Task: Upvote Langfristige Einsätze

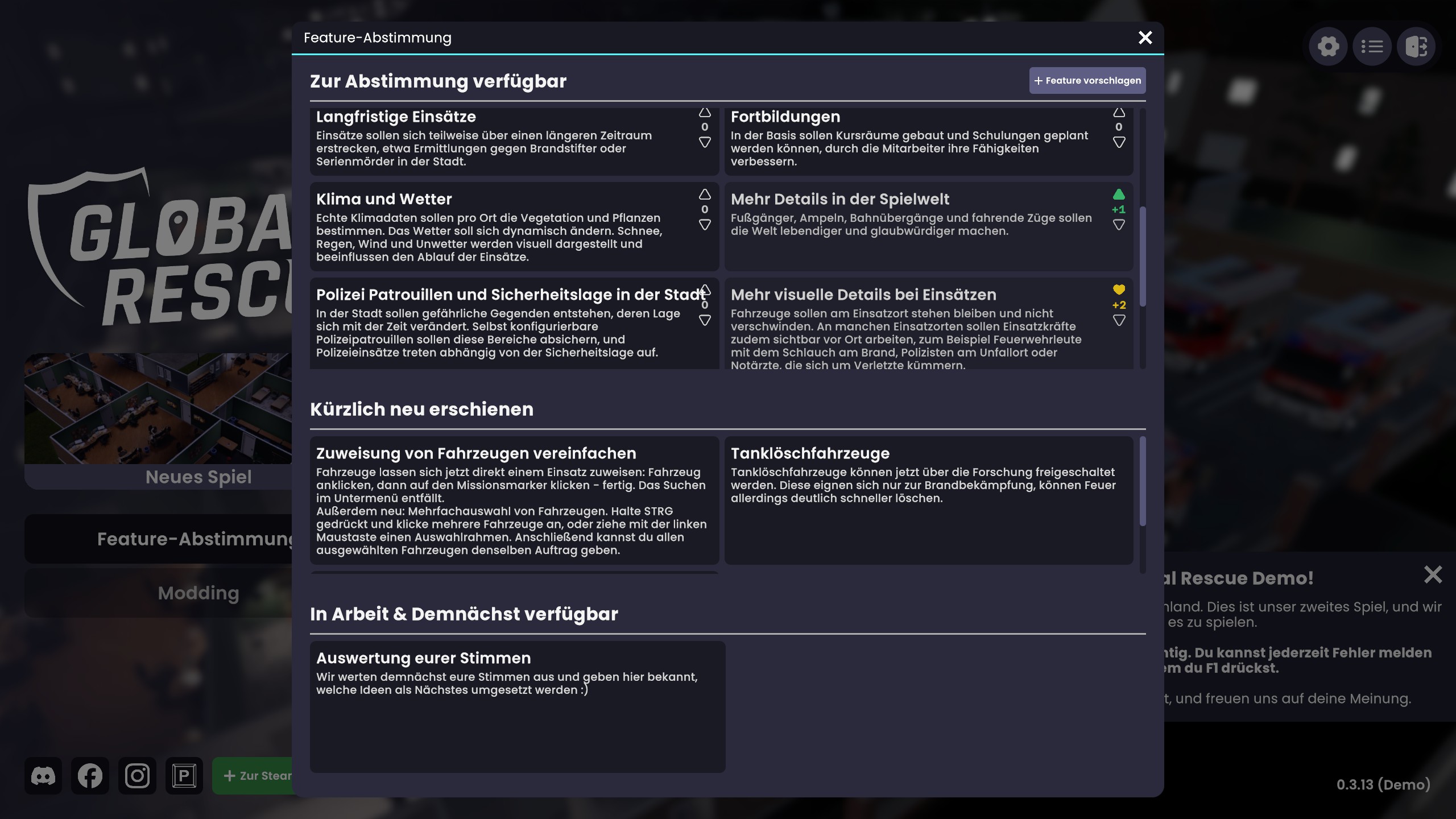Action: pos(705,113)
